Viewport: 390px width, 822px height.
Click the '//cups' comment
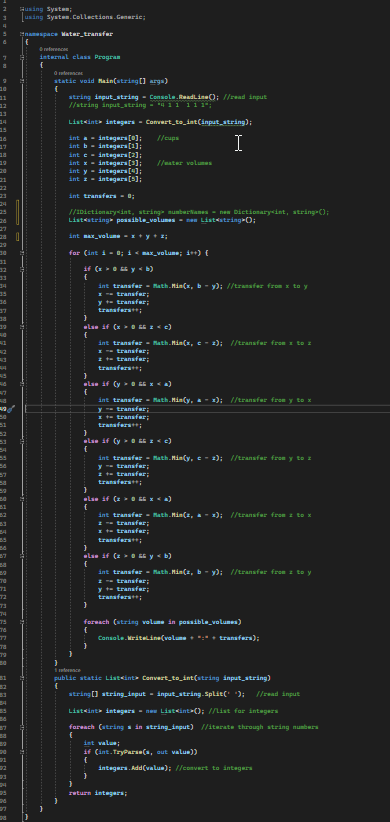(168, 138)
